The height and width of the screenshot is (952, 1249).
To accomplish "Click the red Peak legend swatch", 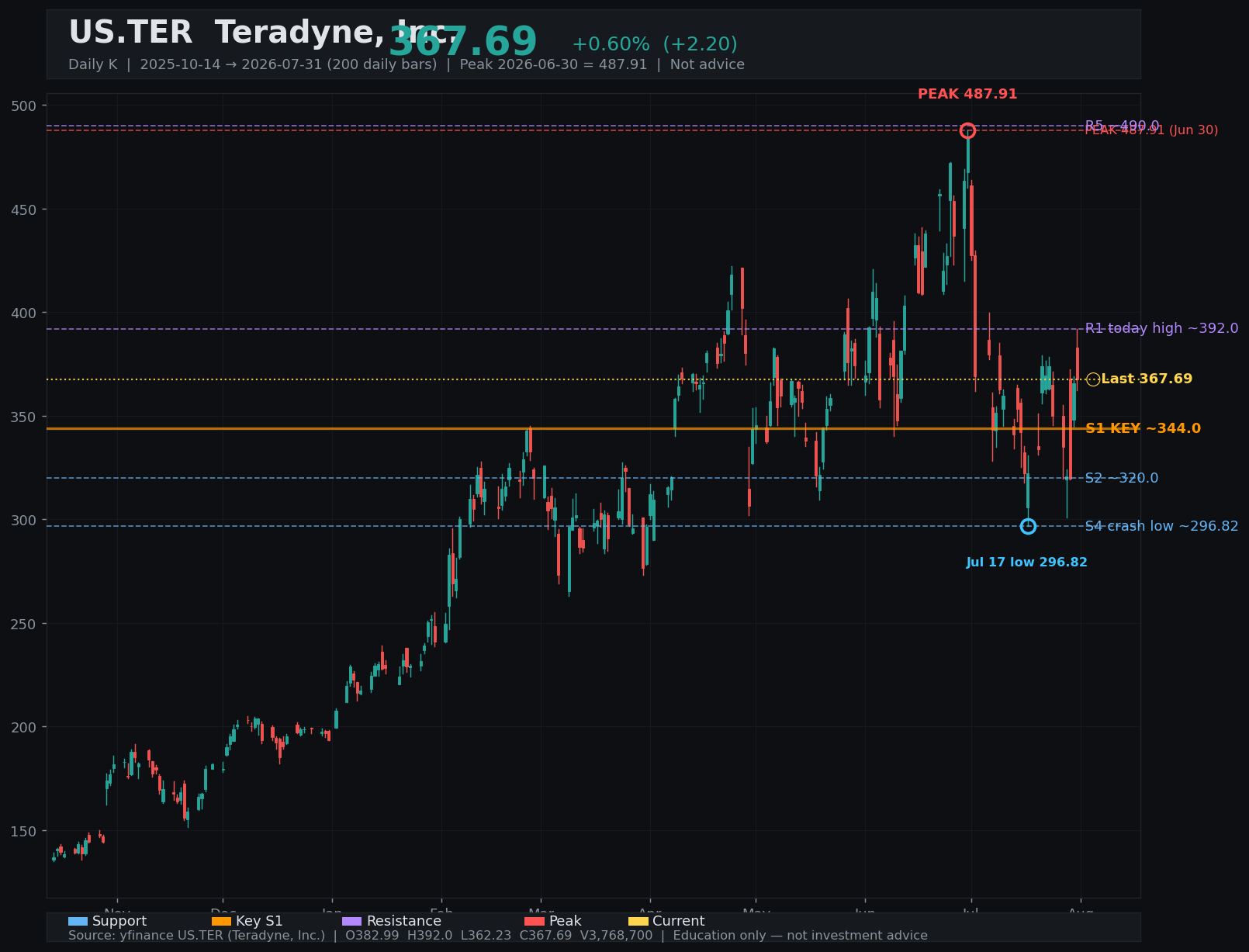I will (535, 922).
